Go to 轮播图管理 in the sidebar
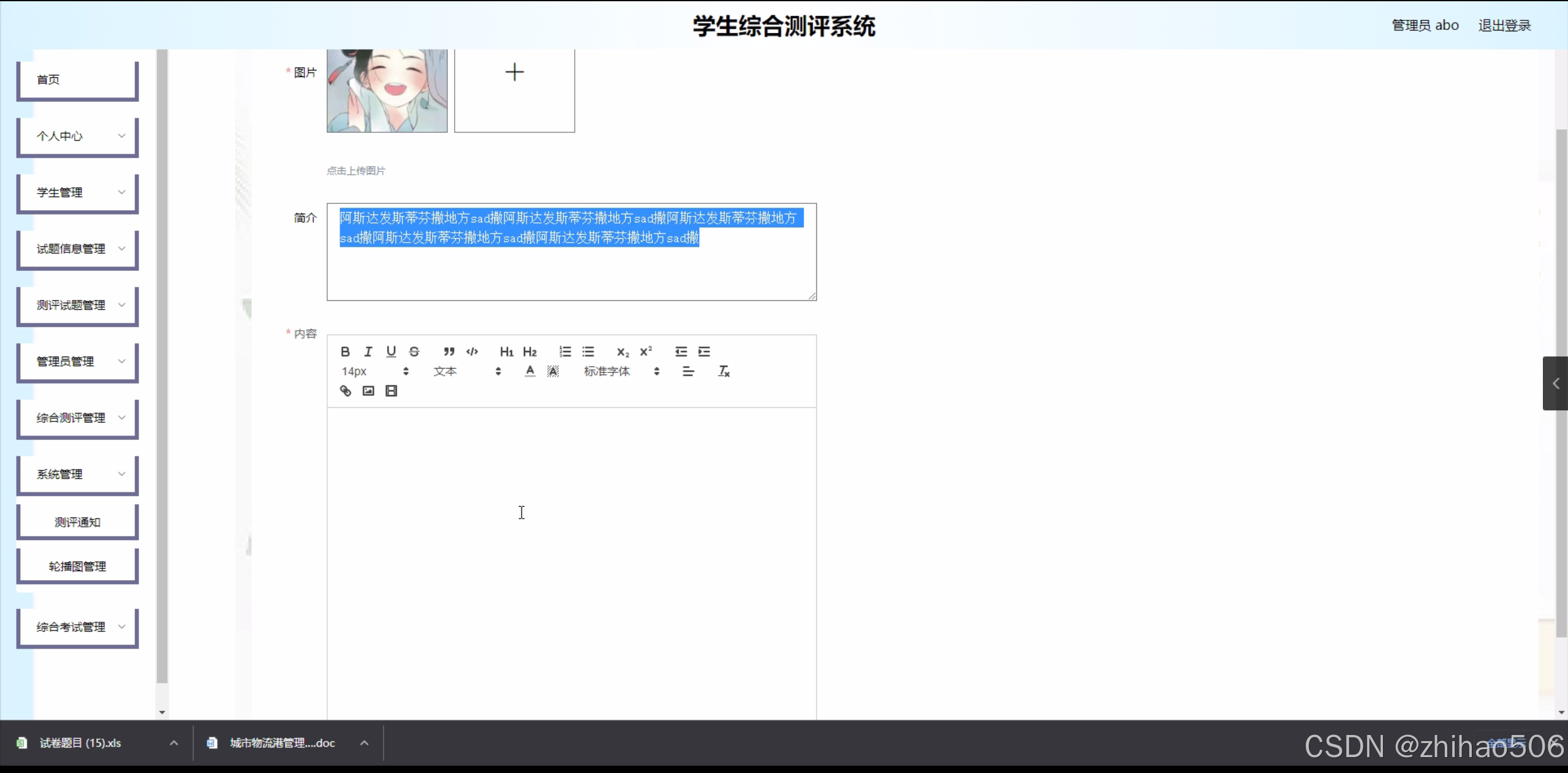Image resolution: width=1568 pixels, height=773 pixels. pos(78,566)
